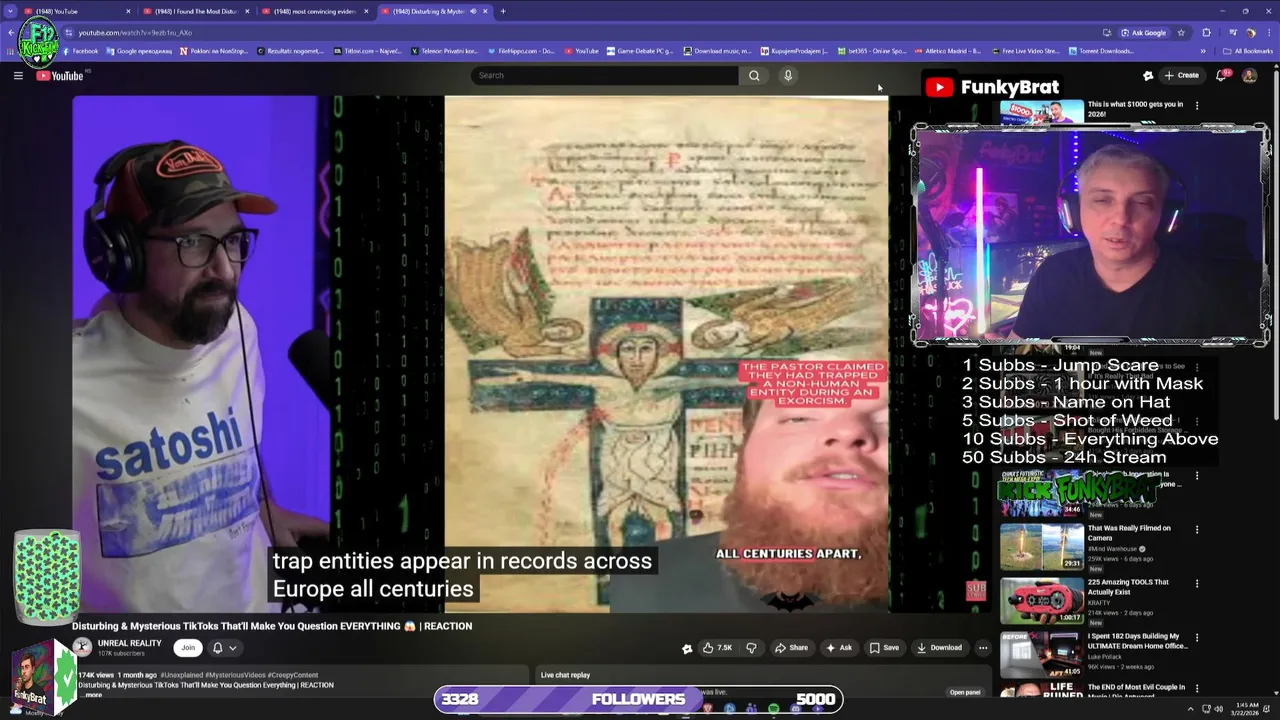Open the Torrent Downloads bookmark
1280x720 pixels.
click(1102, 51)
